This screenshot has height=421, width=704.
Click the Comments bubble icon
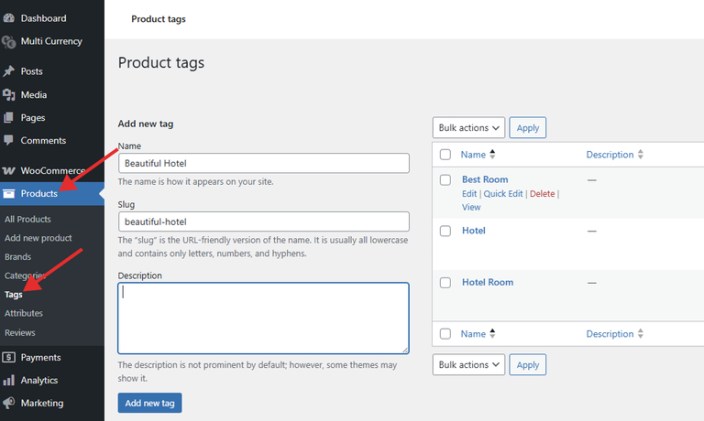tap(9, 141)
